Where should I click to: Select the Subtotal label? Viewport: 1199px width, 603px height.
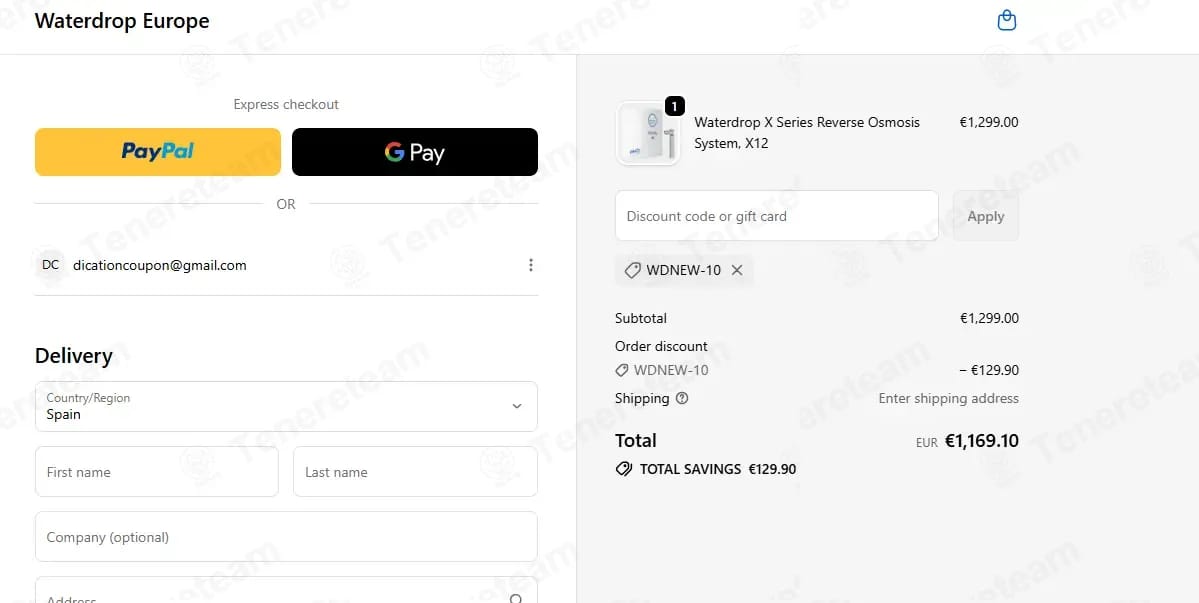pyautogui.click(x=641, y=319)
